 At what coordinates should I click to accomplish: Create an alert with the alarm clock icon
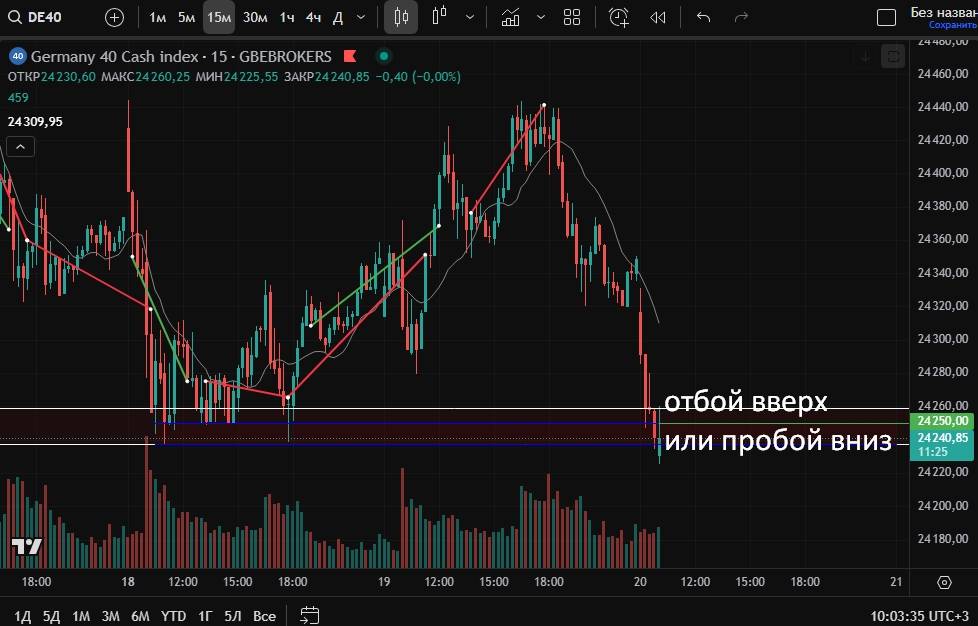(x=619, y=17)
